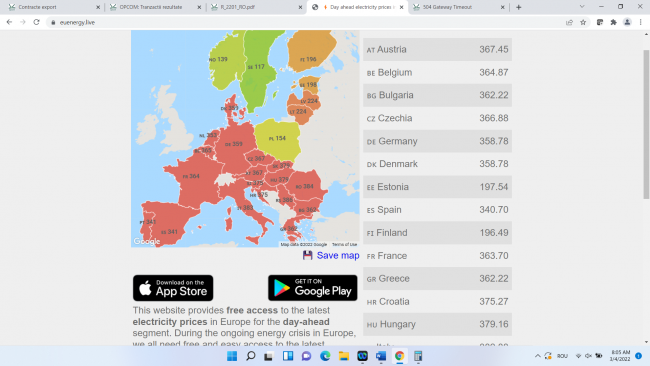Click the address bar showing euenergy.live
This screenshot has height=366, width=650.
307,22
